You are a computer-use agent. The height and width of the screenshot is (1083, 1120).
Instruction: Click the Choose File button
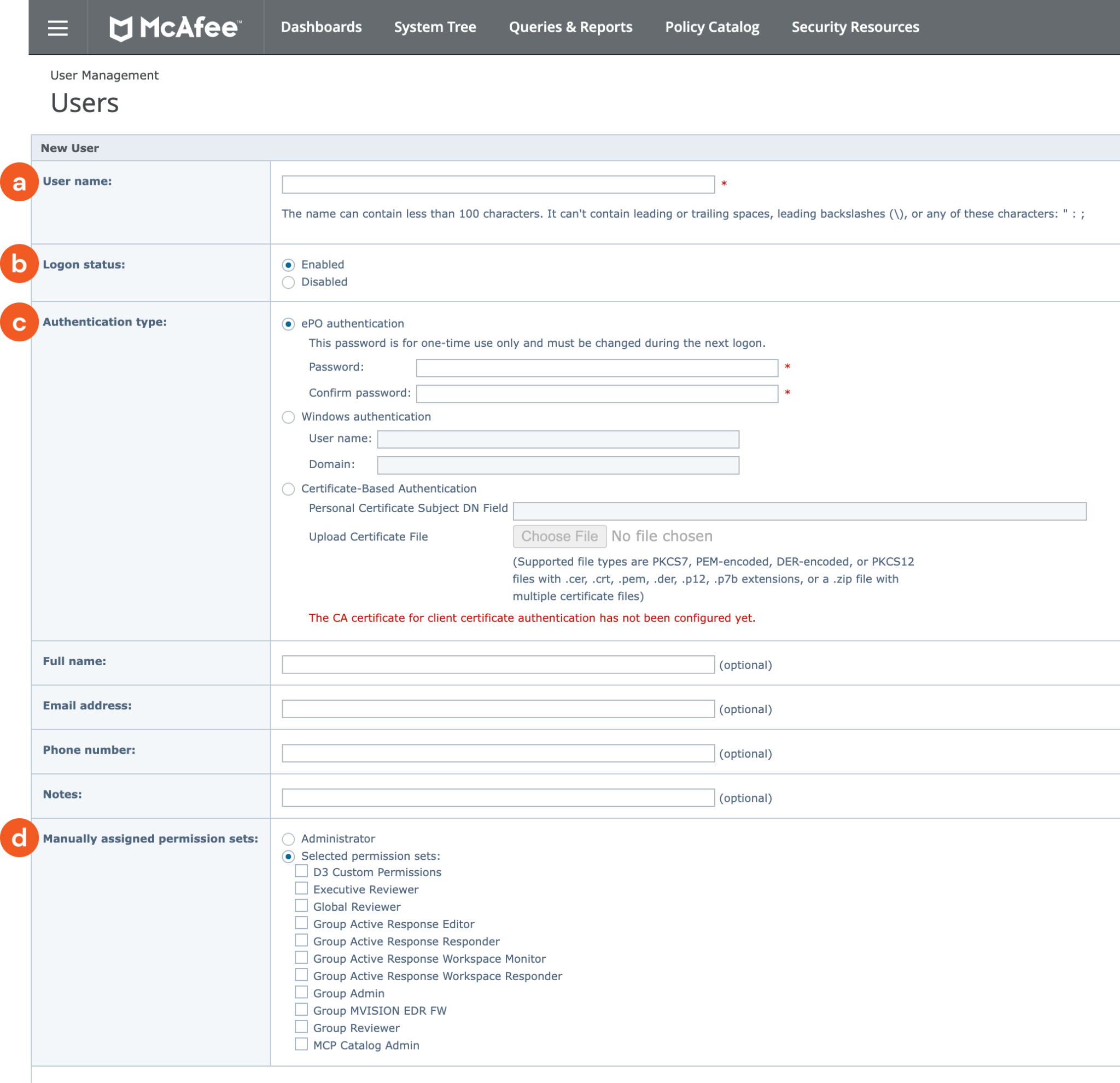pos(559,537)
